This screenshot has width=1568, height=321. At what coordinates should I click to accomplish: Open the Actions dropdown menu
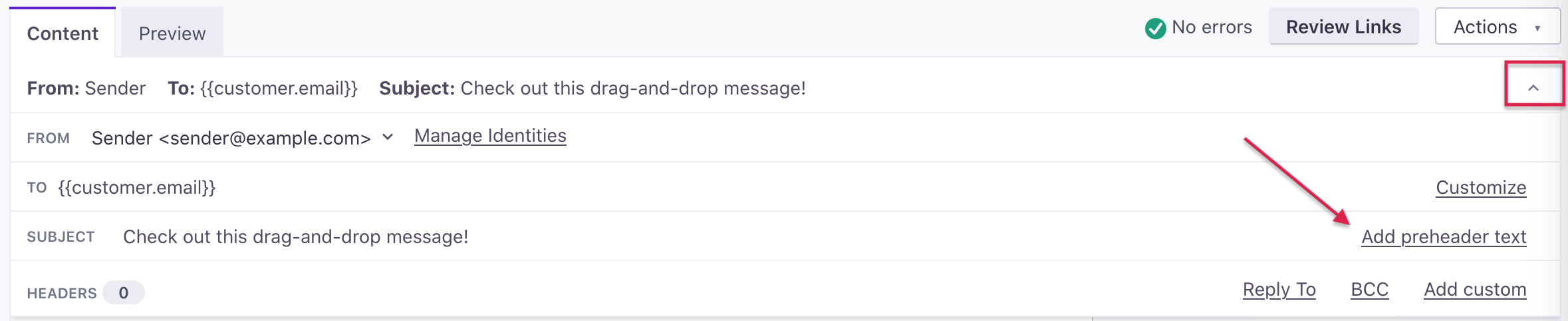(x=1498, y=27)
